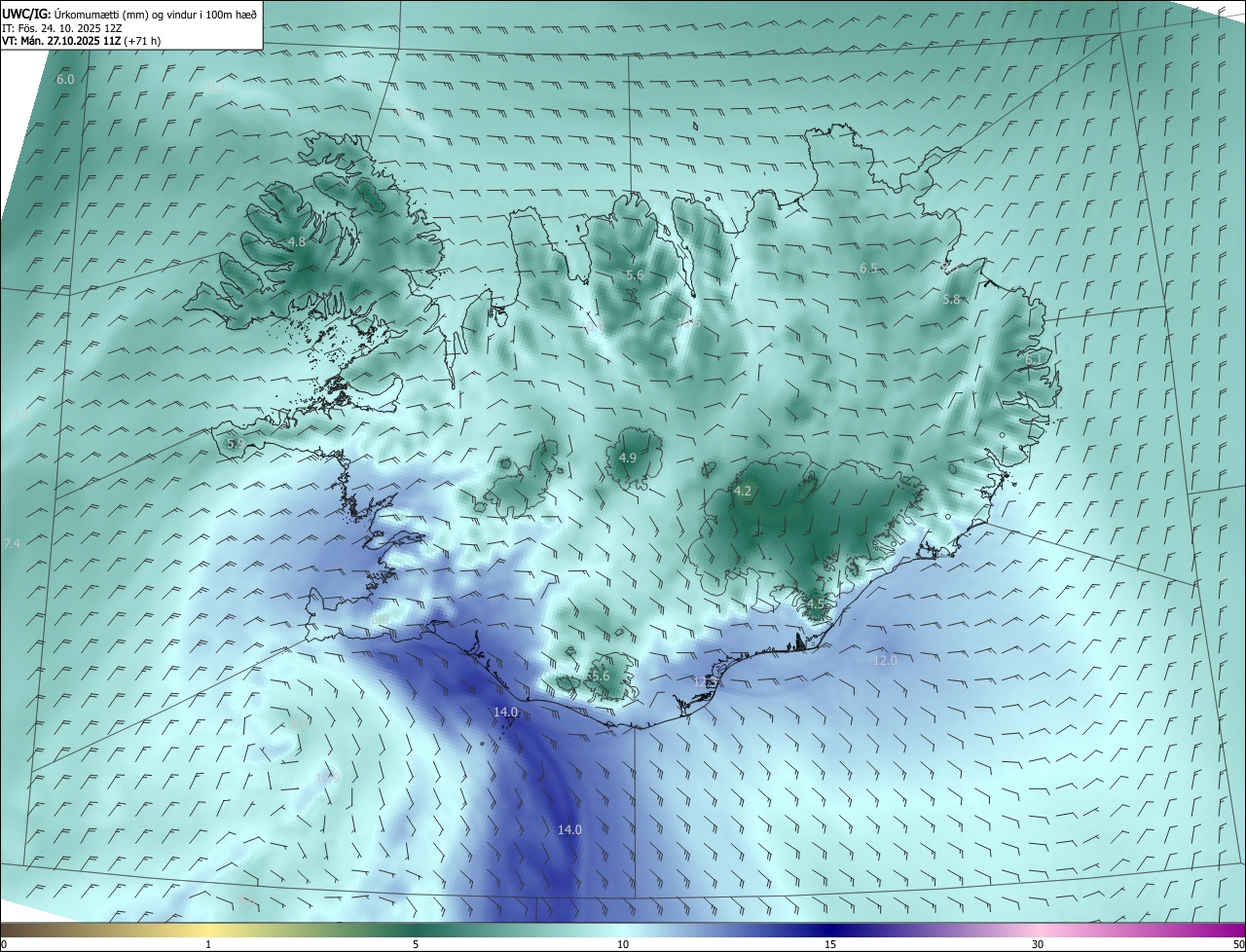Click the colorbar tick label 15

(830, 944)
